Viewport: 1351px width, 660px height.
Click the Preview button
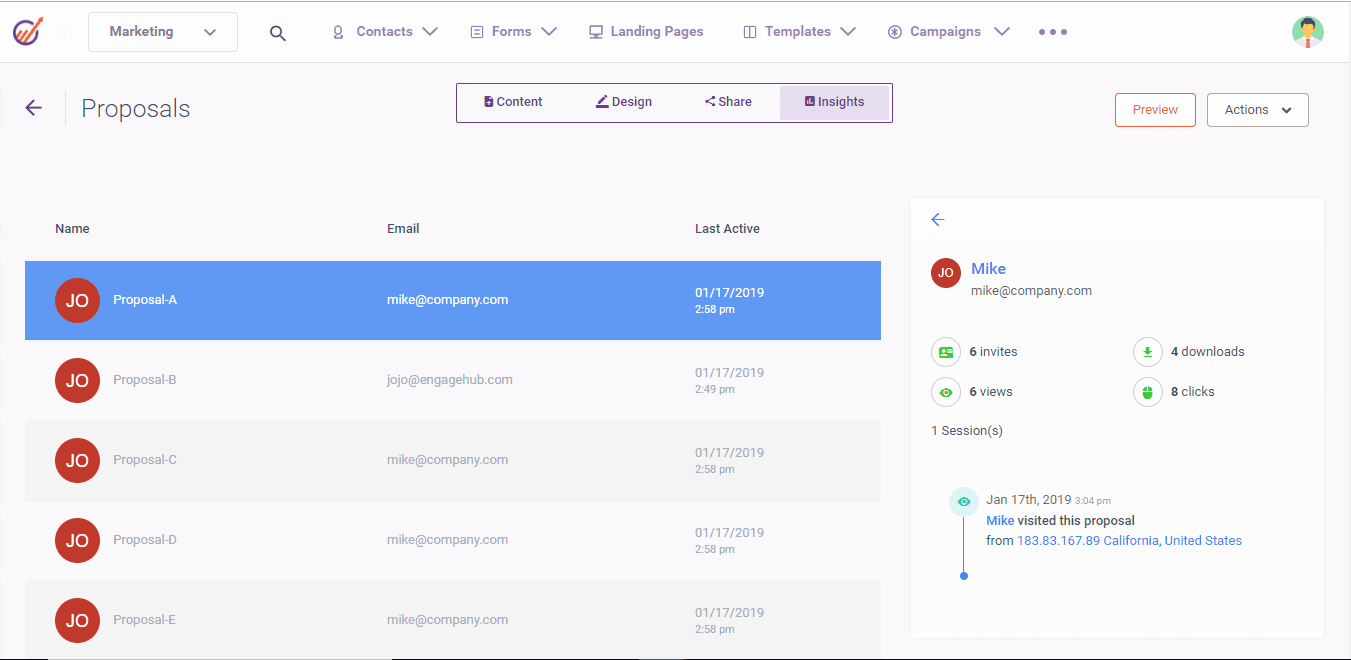click(x=1155, y=110)
